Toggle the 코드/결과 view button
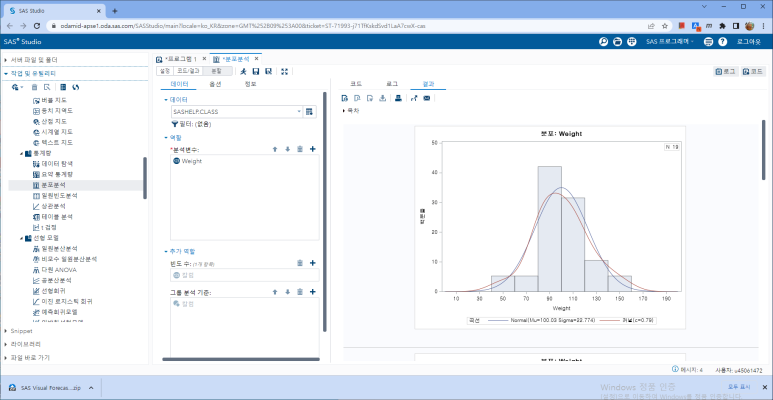This screenshot has width=773, height=400. pos(188,72)
